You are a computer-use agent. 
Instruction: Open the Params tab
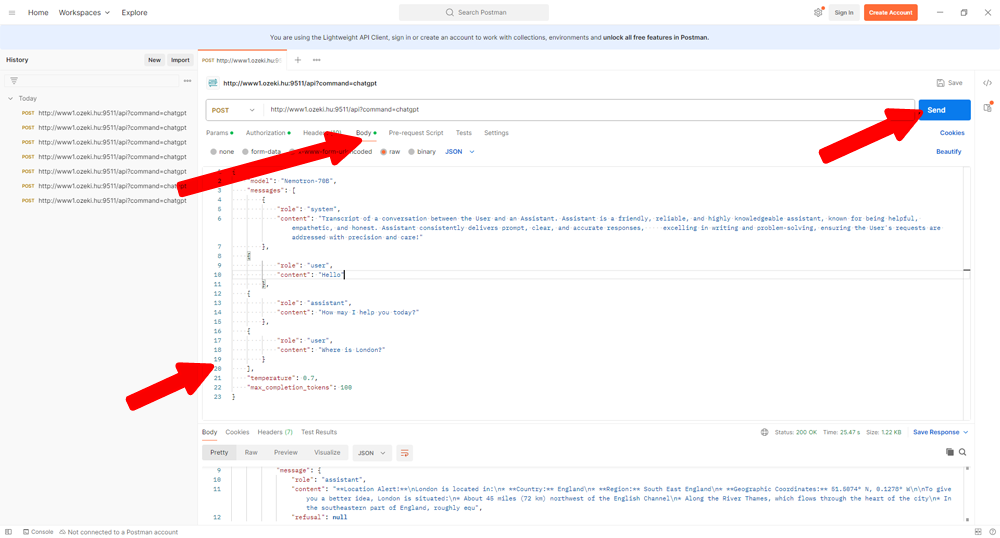tap(217, 133)
